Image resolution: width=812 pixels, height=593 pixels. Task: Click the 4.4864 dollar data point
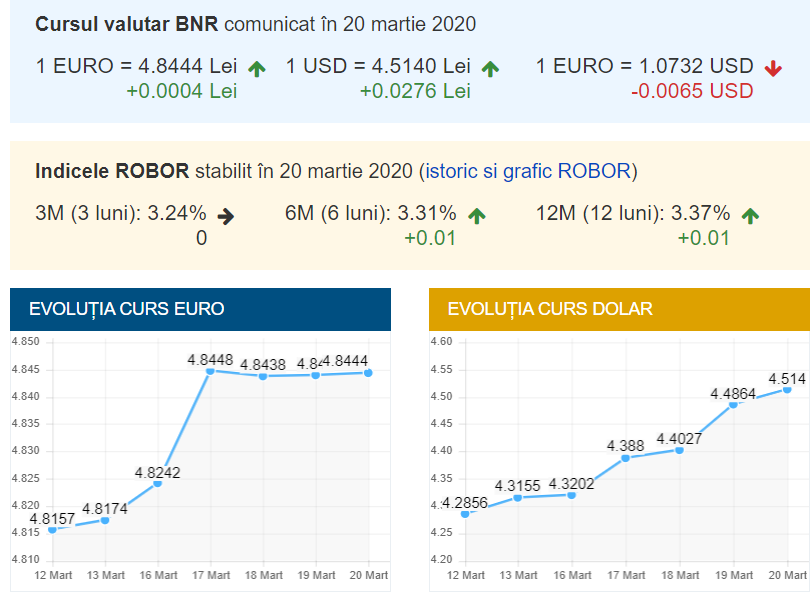coord(734,404)
